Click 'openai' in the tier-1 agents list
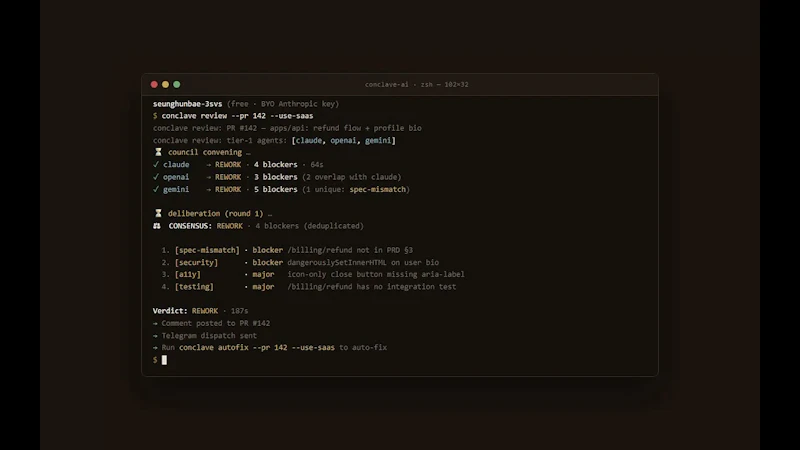Image resolution: width=800 pixels, height=450 pixels. tap(343, 140)
